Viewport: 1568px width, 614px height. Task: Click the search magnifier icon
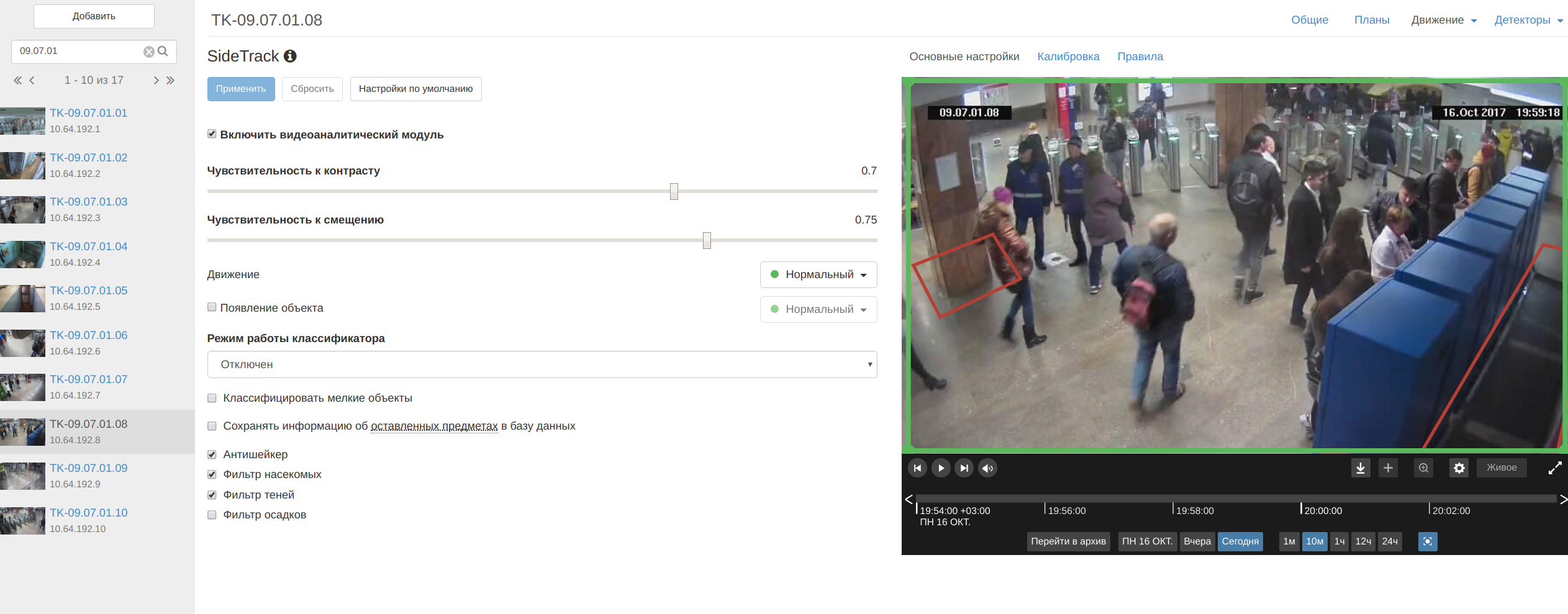point(163,51)
